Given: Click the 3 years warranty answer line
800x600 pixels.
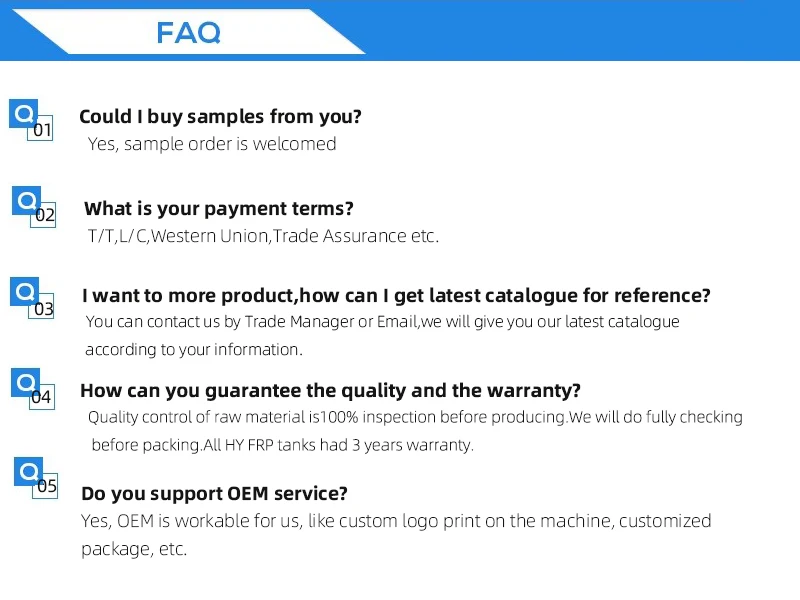Looking at the screenshot, I should tap(282, 445).
